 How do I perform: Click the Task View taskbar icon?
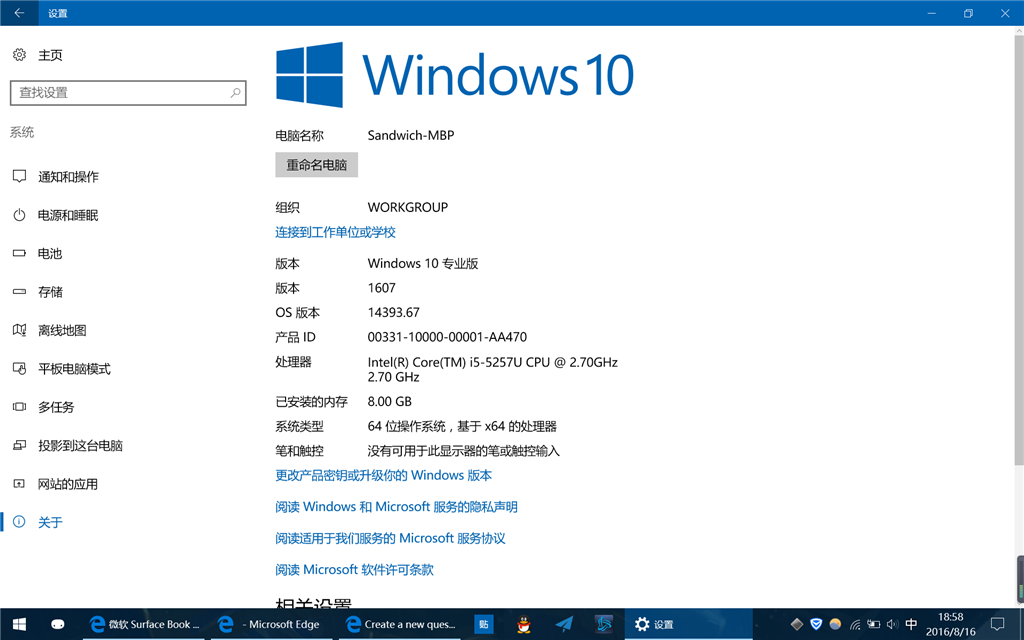click(x=57, y=624)
